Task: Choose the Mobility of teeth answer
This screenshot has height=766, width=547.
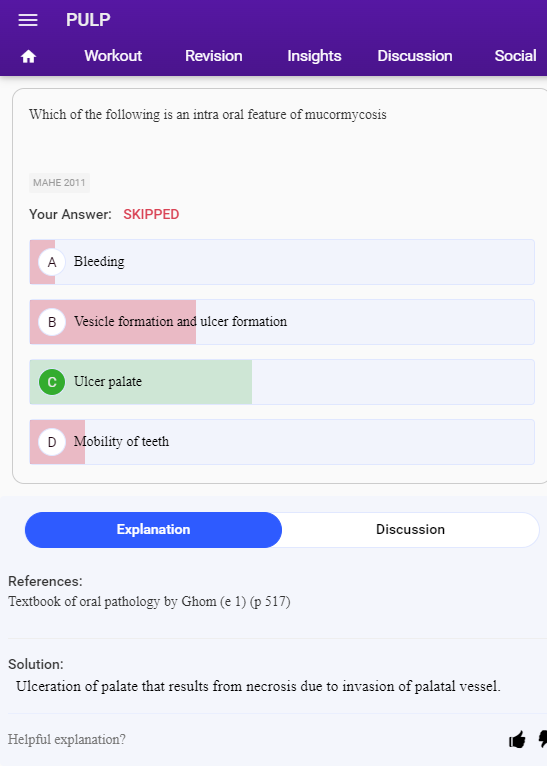Action: pos(282,442)
